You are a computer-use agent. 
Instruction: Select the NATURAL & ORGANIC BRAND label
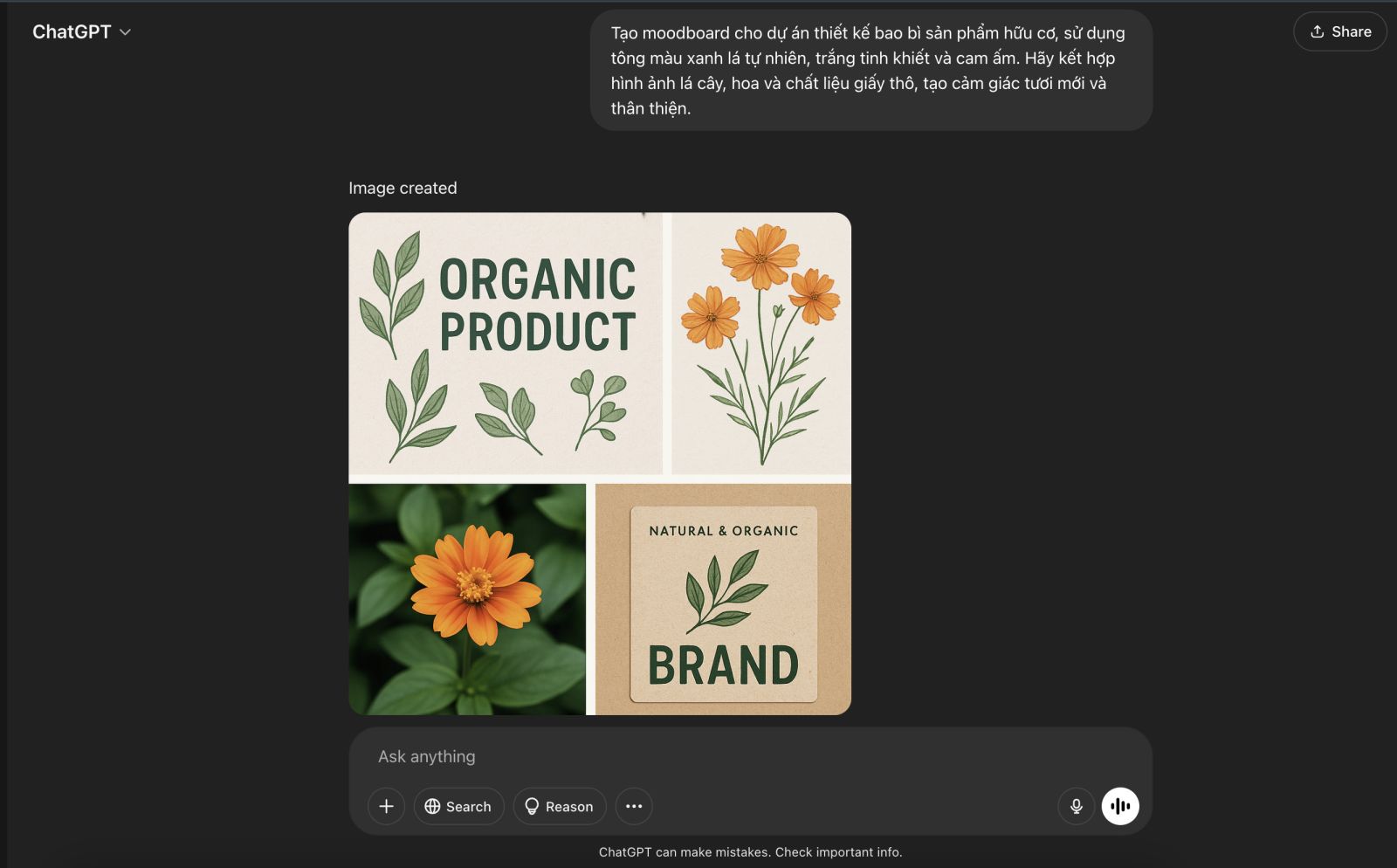723,603
